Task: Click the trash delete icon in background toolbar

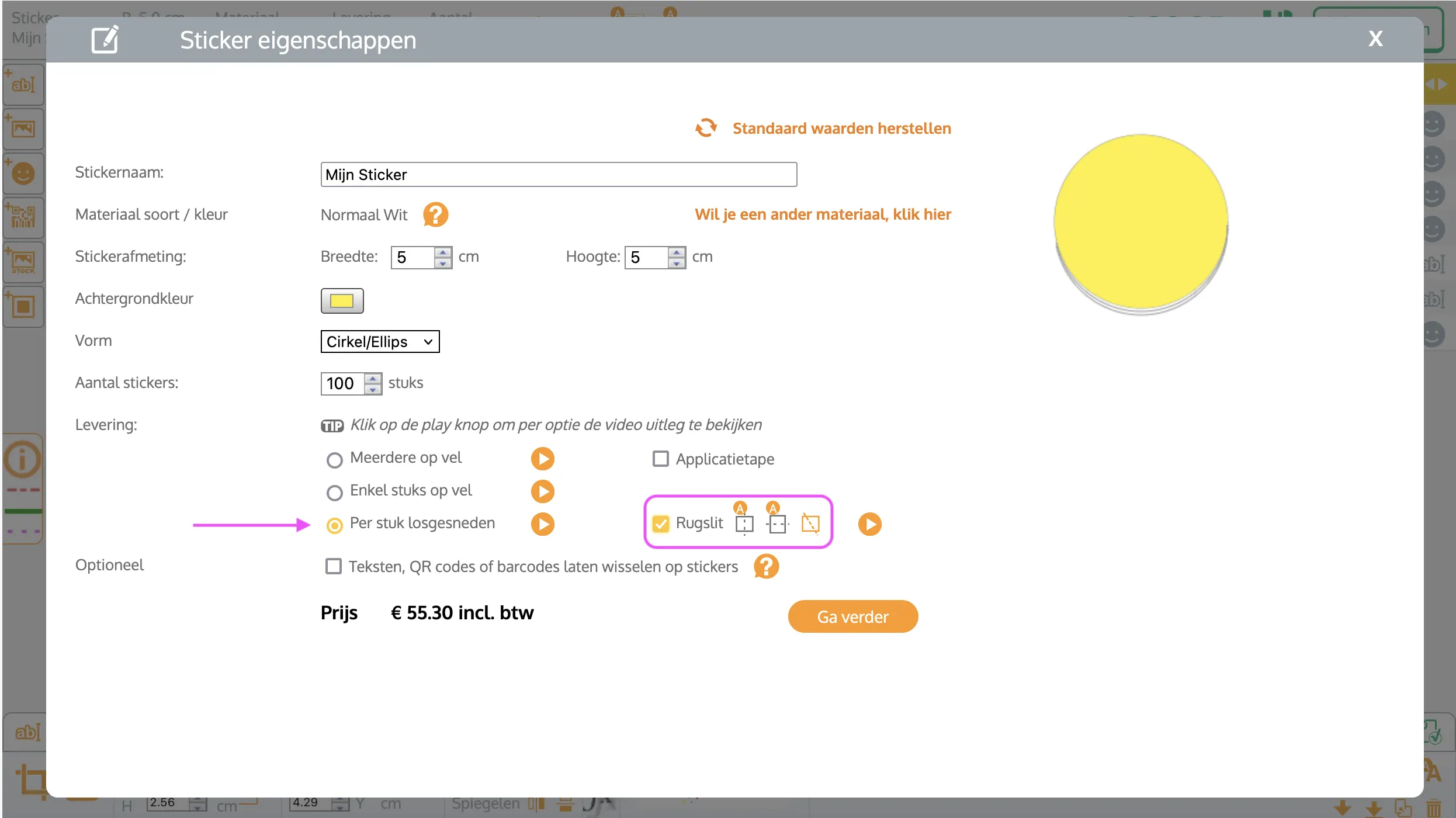Action: tap(1434, 808)
